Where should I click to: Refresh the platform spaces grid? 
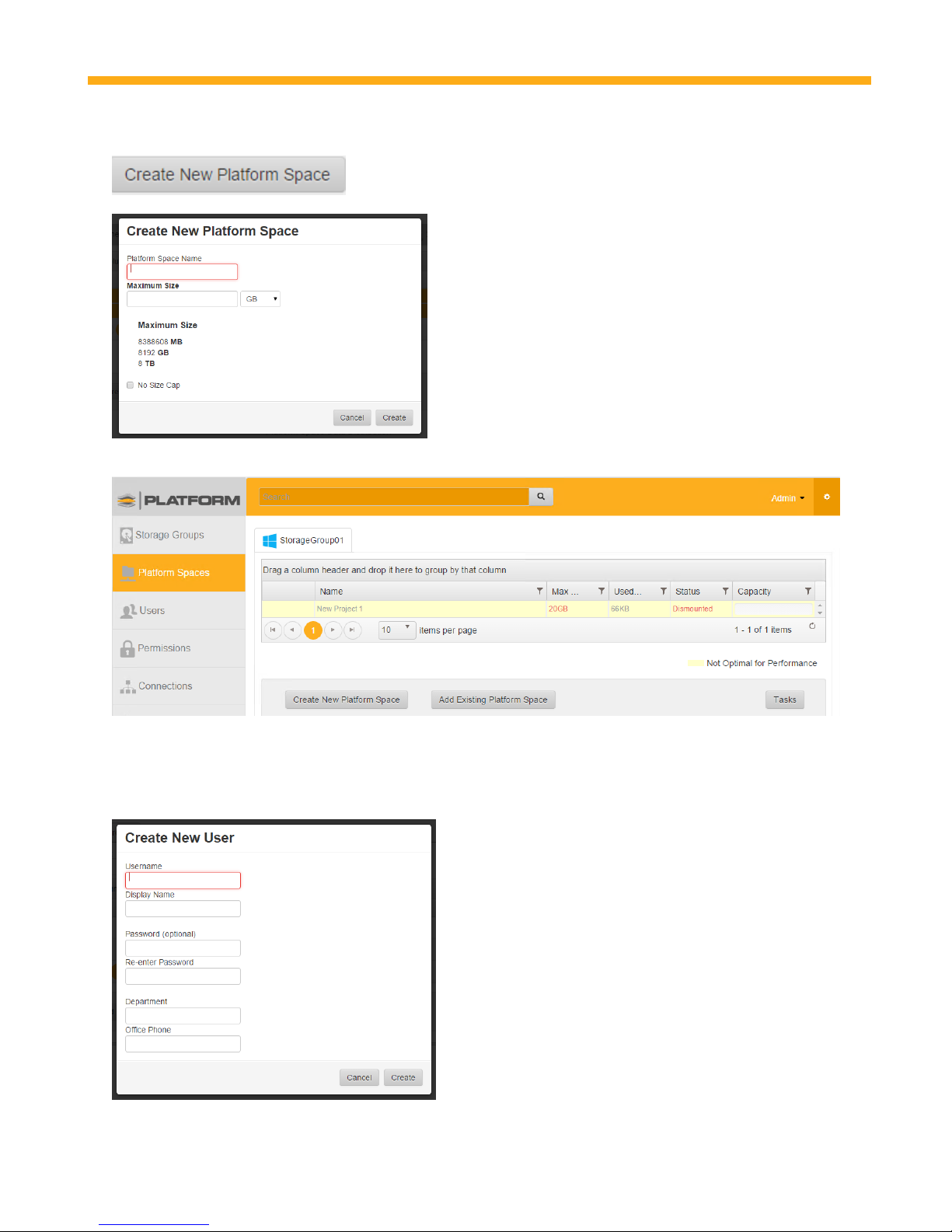point(812,626)
